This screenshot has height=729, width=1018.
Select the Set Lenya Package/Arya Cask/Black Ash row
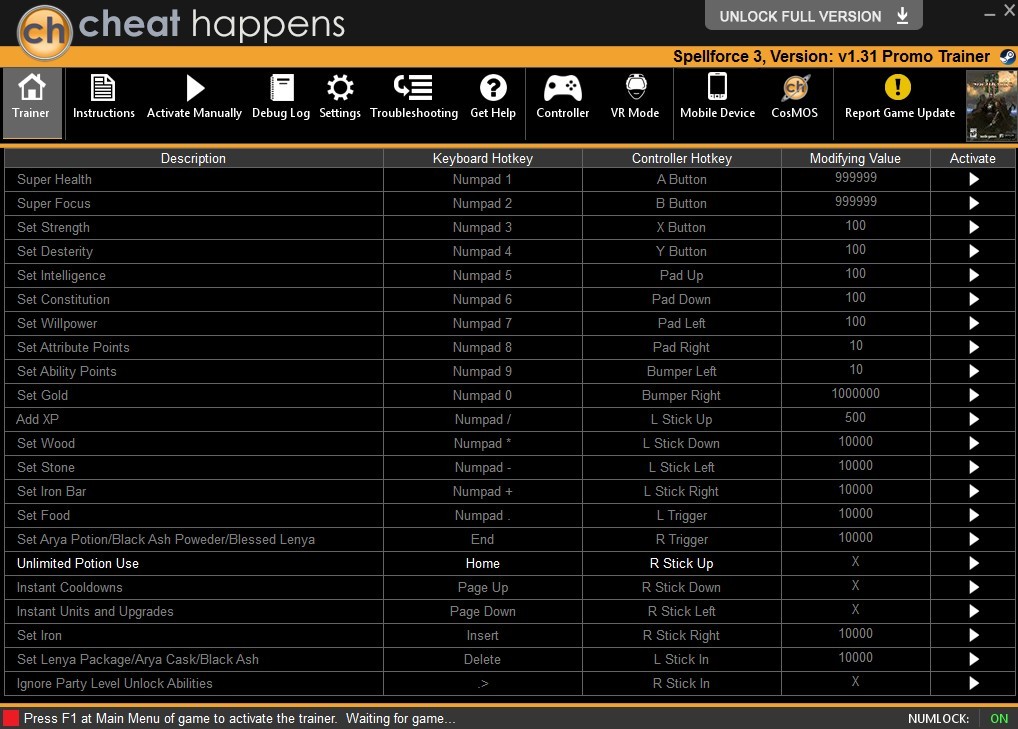(509, 660)
